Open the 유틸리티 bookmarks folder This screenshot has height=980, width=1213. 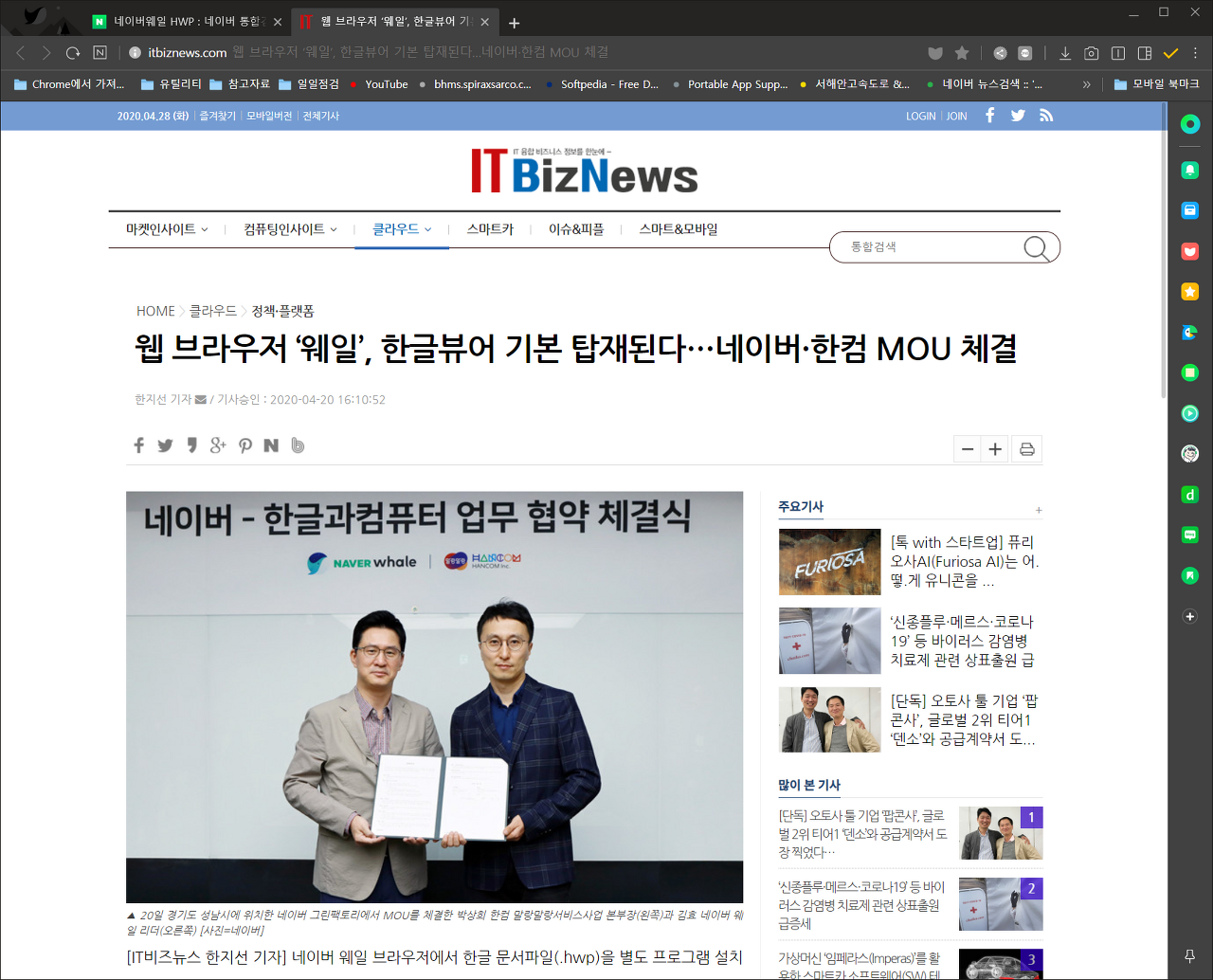point(172,84)
